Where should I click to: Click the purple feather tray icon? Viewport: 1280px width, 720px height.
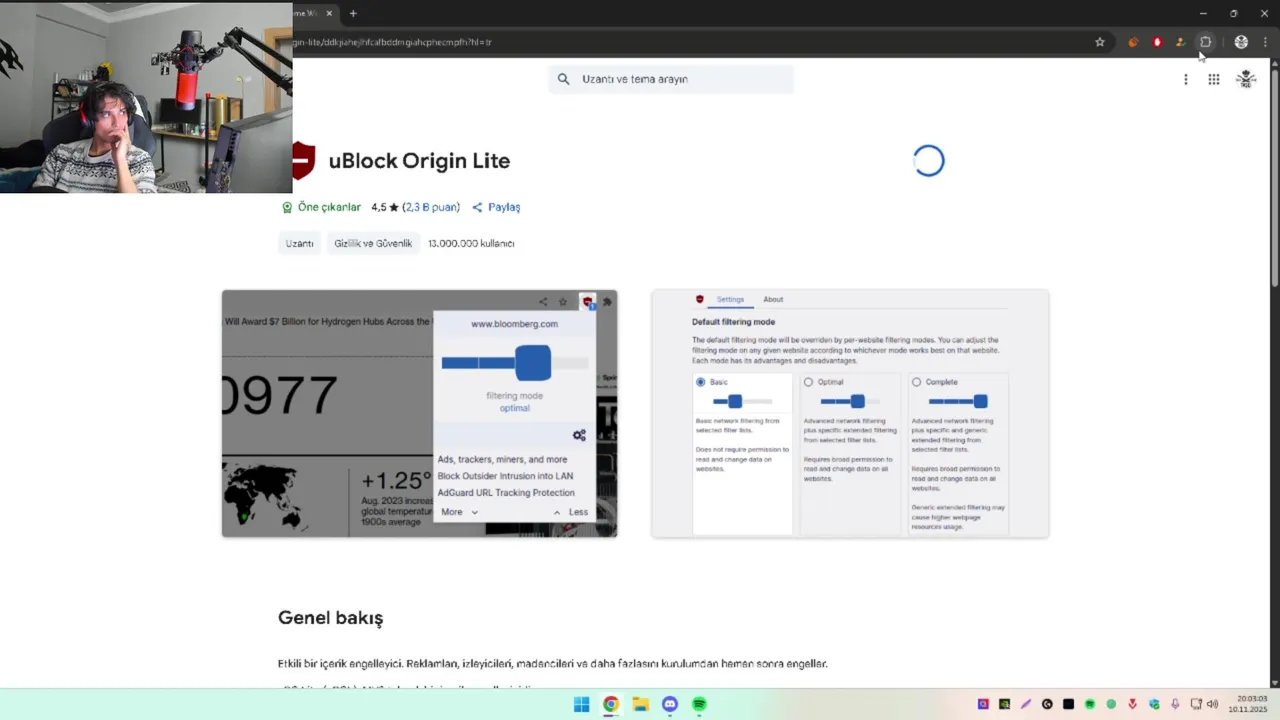1025,704
